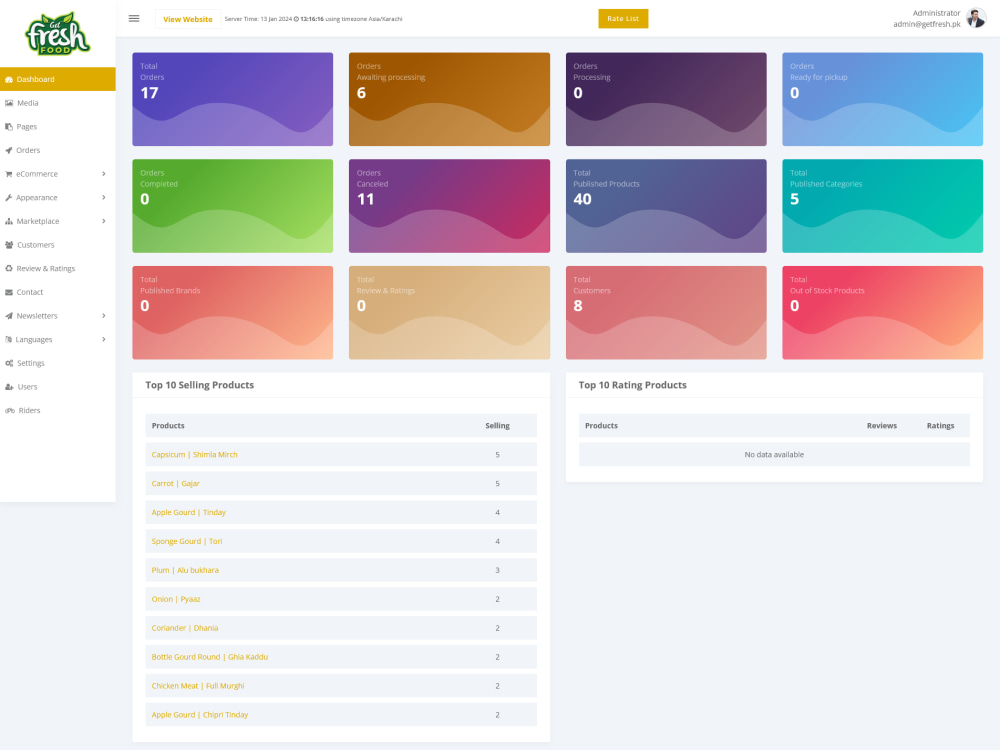Image resolution: width=1000 pixels, height=750 pixels.
Task: Click the Languages icon in sidebar
Action: coord(9,339)
